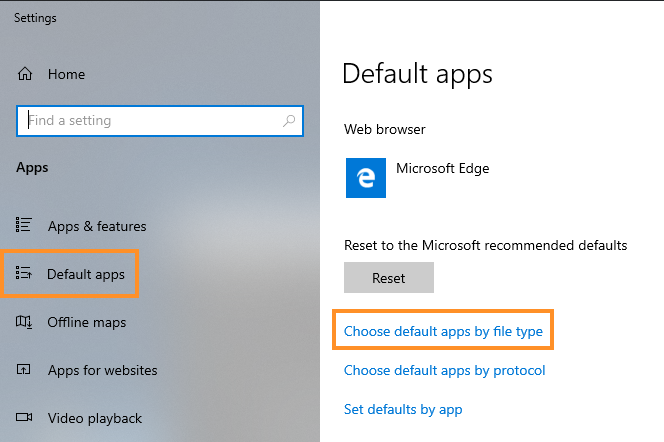Change web browser from Microsoft Edge

pyautogui.click(x=418, y=178)
